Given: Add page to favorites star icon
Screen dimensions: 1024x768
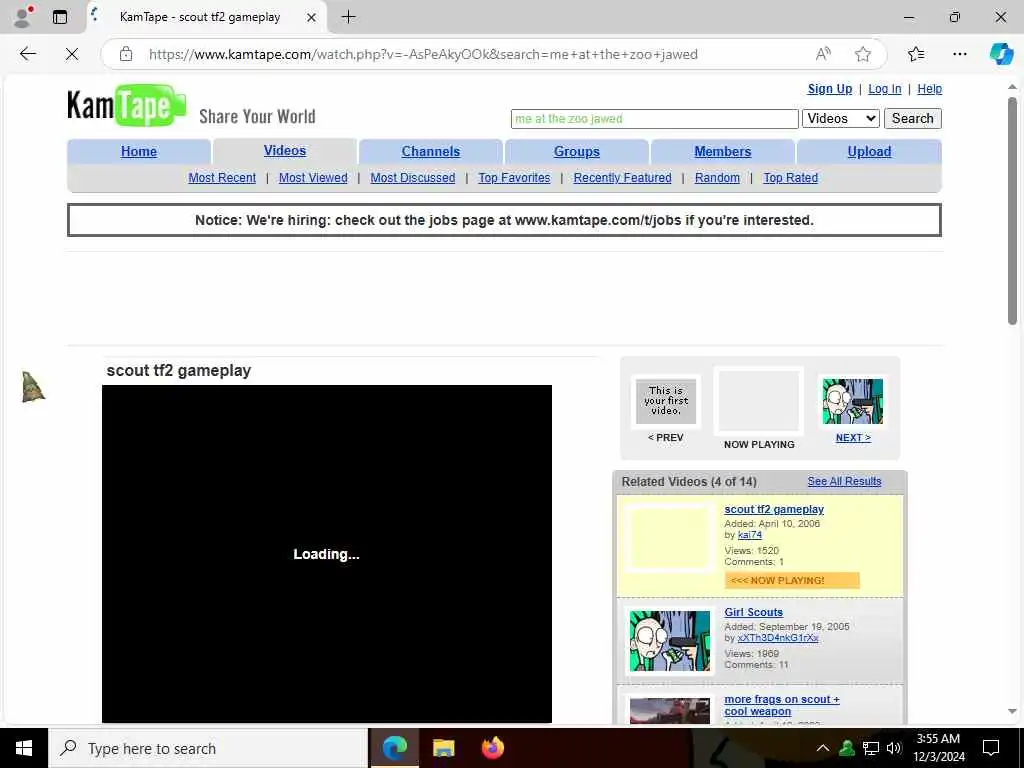Looking at the screenshot, I should tap(863, 54).
